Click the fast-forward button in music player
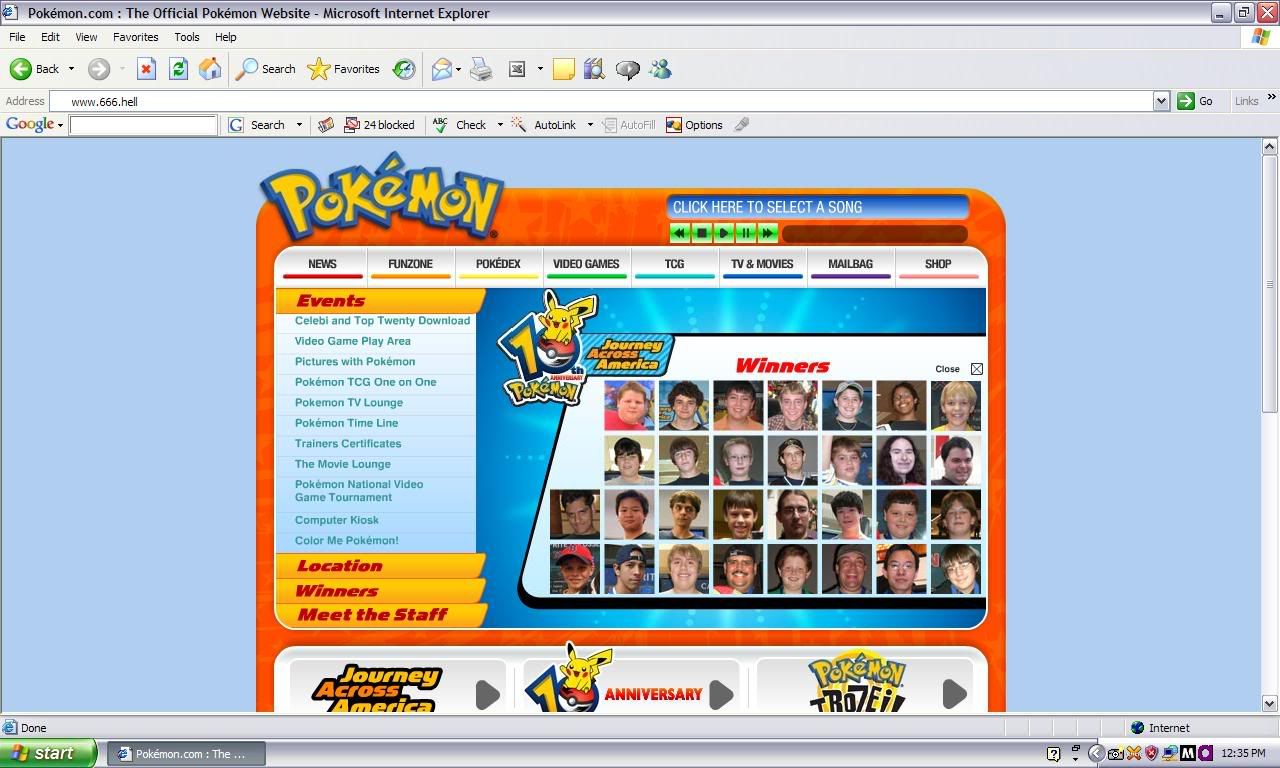The width and height of the screenshot is (1280, 768). (x=768, y=233)
